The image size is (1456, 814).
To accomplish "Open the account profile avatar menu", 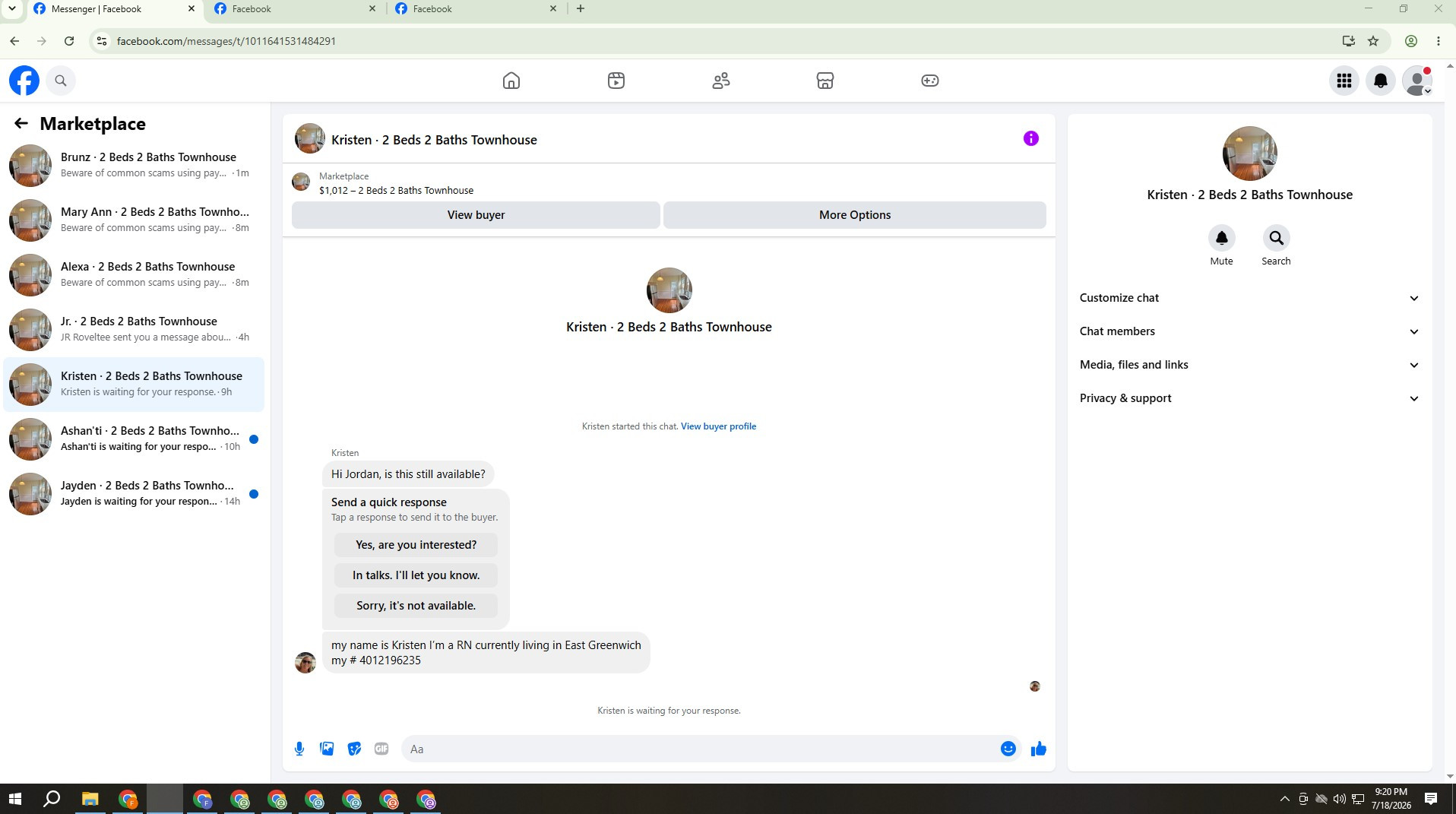I will (x=1417, y=81).
